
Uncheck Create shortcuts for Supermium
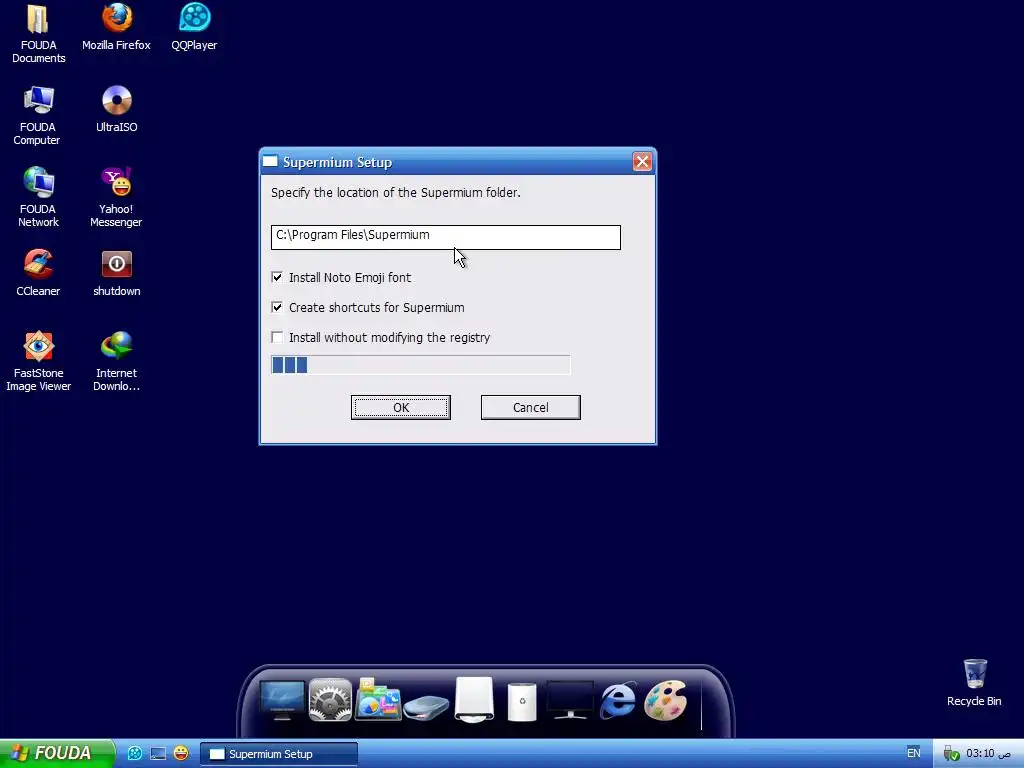pos(277,307)
